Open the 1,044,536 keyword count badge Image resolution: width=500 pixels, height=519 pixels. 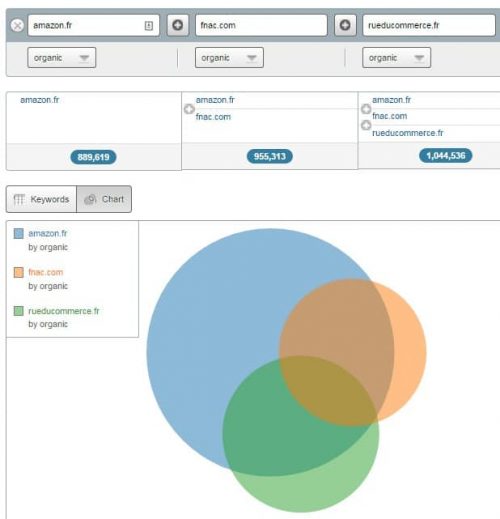click(x=446, y=156)
